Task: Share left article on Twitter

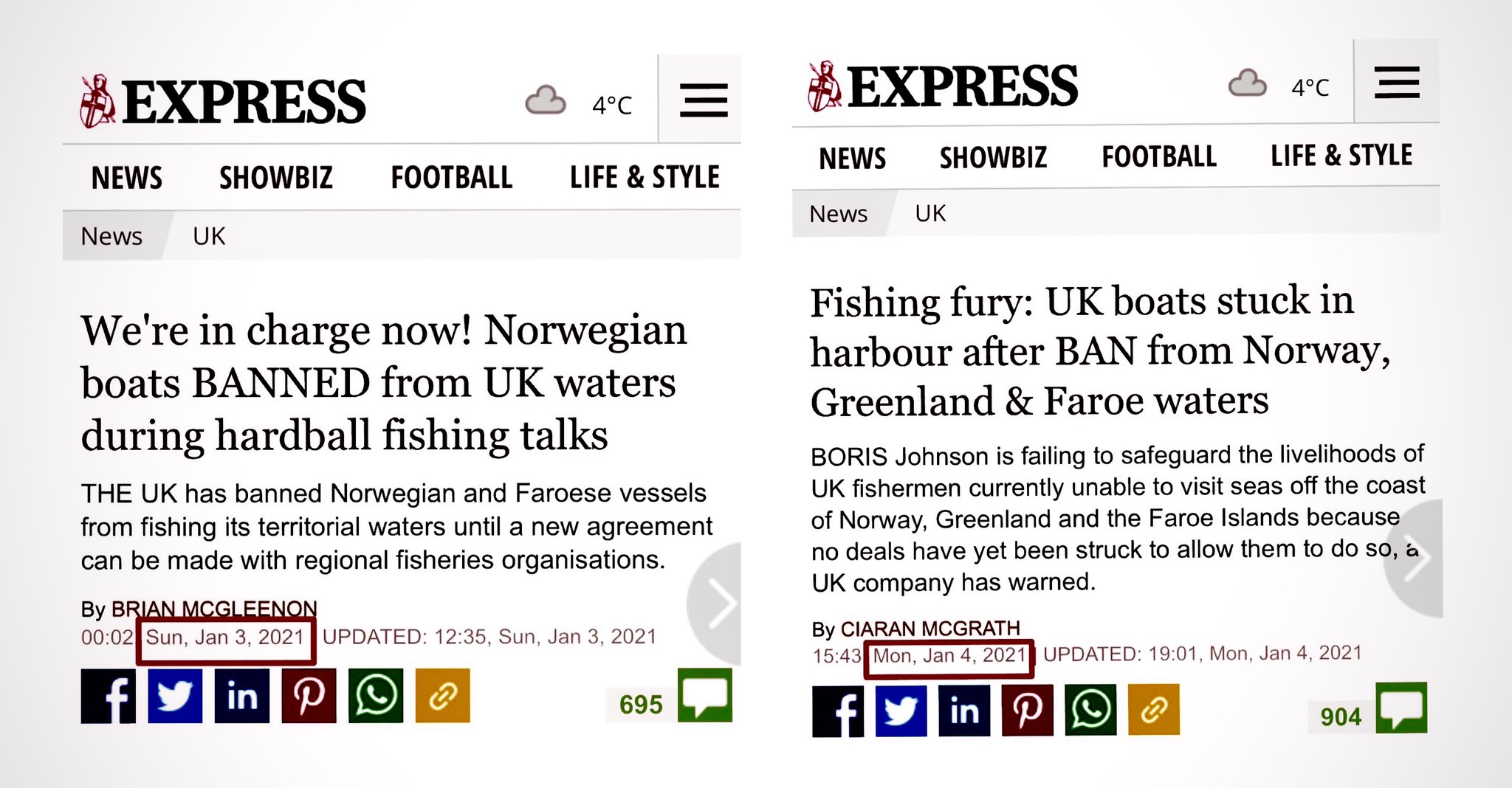Action: pyautogui.click(x=175, y=696)
